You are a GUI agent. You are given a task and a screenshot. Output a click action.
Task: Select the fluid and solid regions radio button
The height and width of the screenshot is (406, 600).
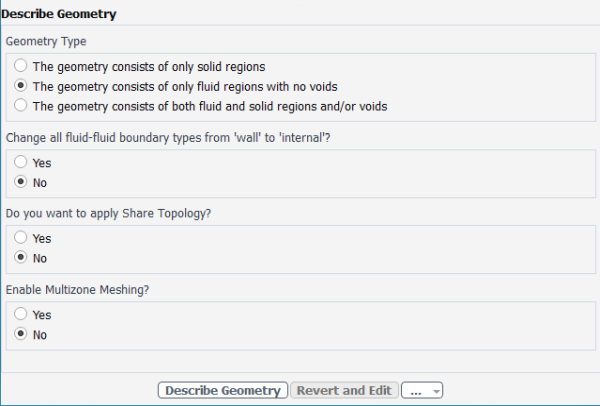coord(21,106)
